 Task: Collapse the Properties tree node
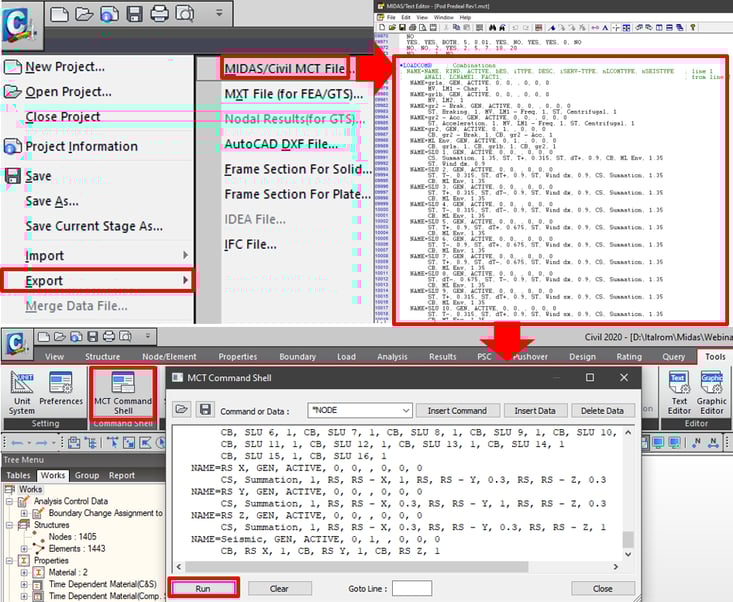(9, 560)
